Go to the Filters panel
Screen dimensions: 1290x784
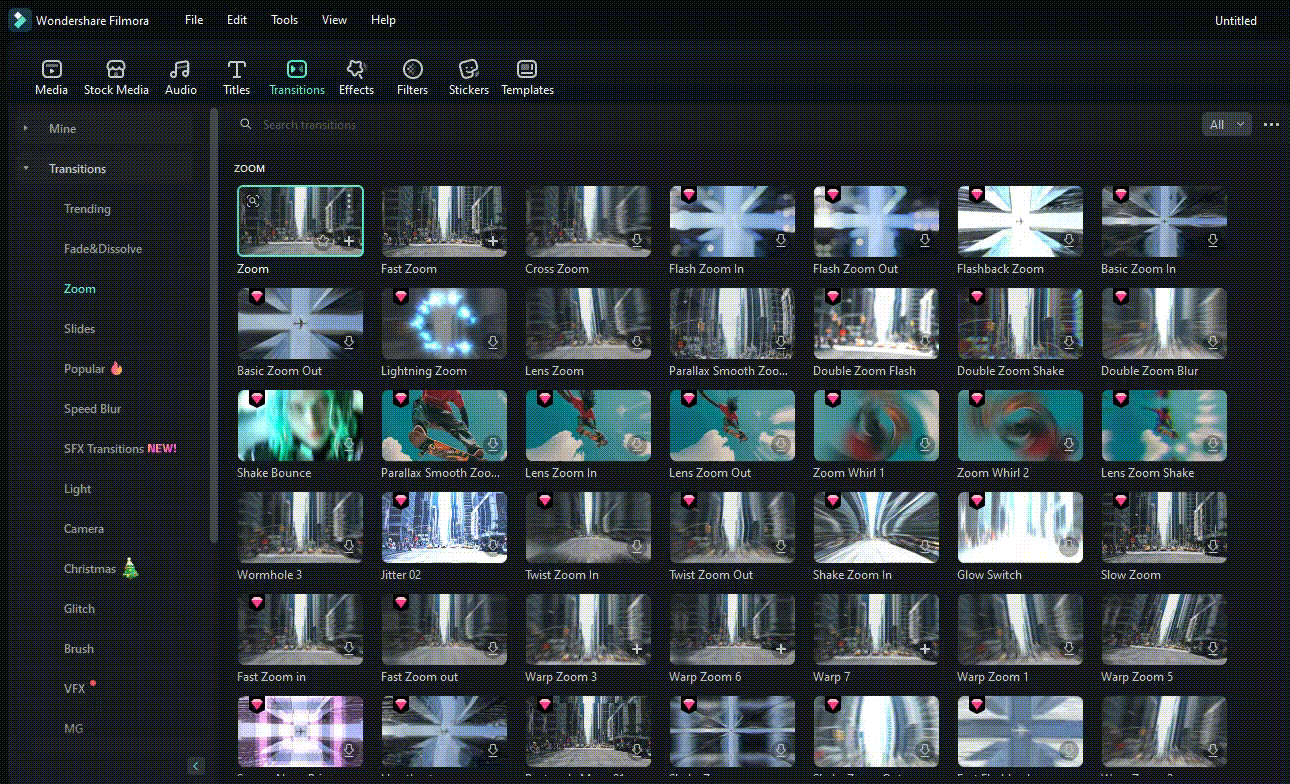tap(412, 78)
